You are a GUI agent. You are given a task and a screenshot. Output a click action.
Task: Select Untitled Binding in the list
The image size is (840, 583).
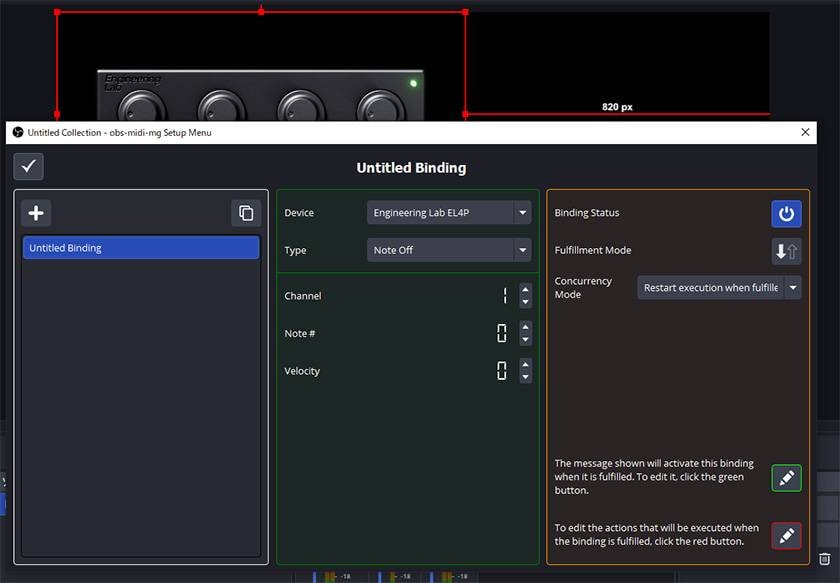[141, 248]
